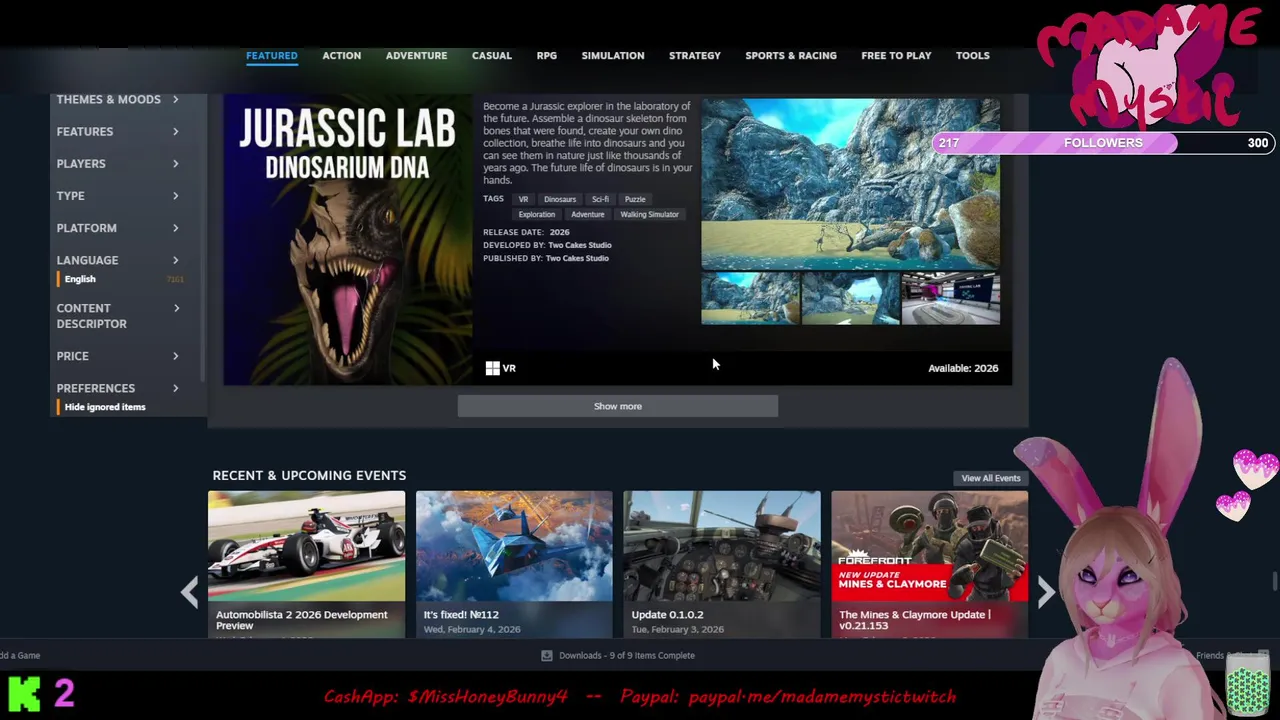
Task: Go to previous events with left arrow
Action: click(x=190, y=592)
